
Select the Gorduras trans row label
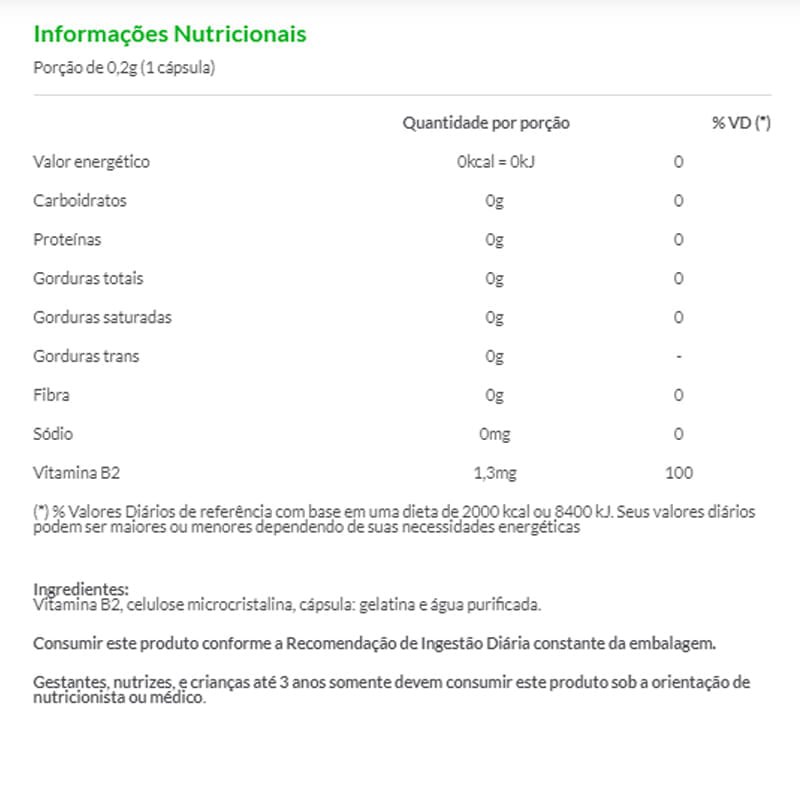86,357
